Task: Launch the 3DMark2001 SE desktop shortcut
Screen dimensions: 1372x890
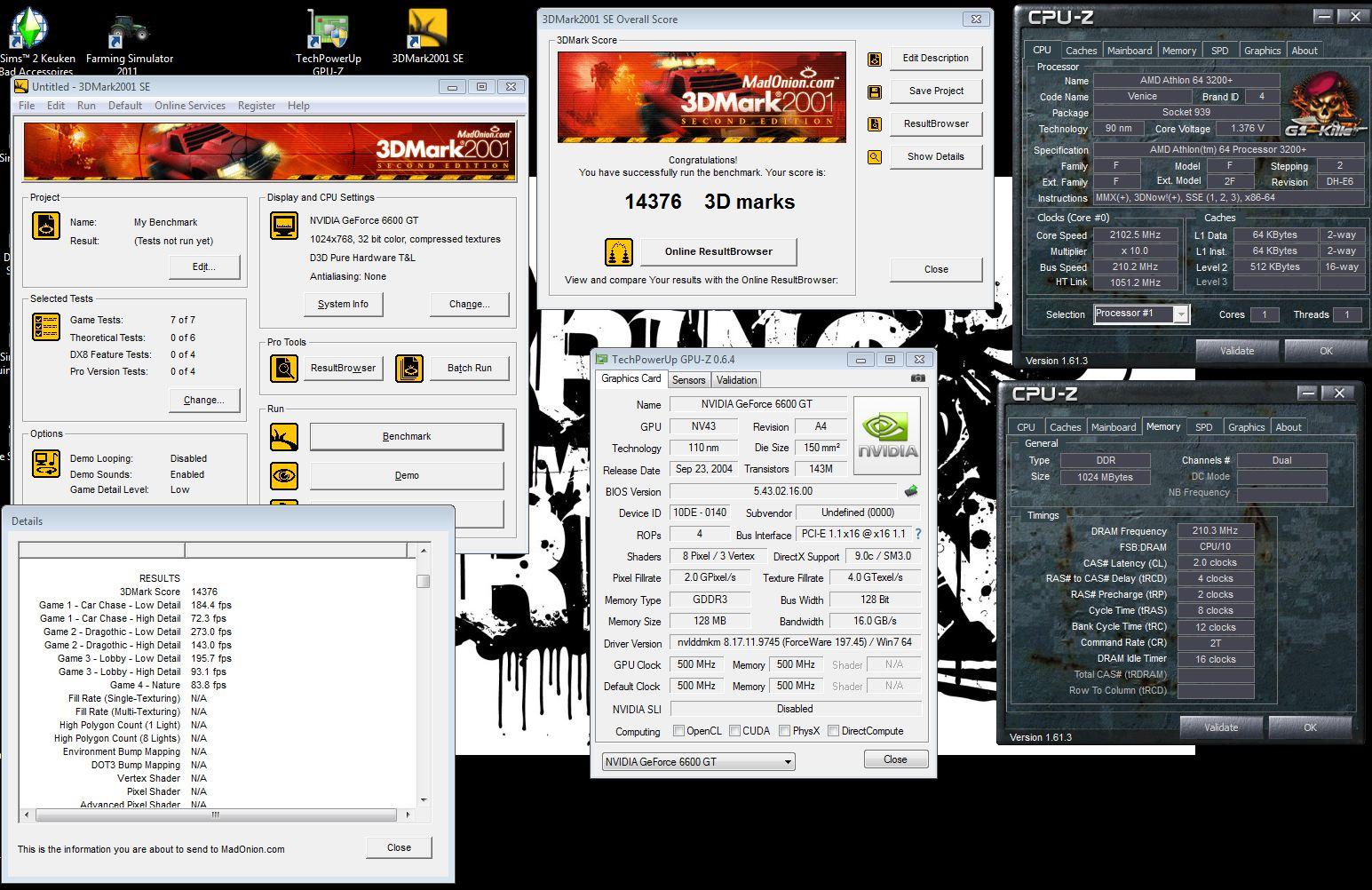Action: (x=427, y=38)
